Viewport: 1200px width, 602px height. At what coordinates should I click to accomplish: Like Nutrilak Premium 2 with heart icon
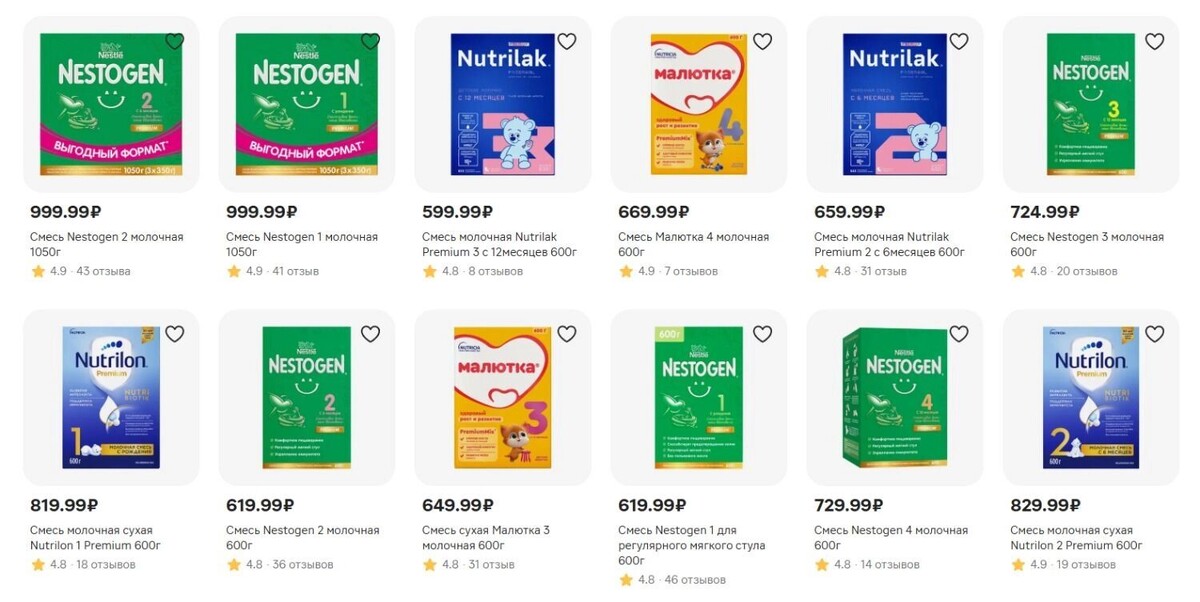tap(958, 41)
